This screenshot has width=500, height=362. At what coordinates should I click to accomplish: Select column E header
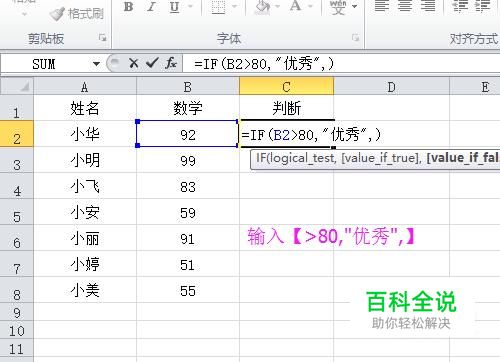(x=475, y=87)
